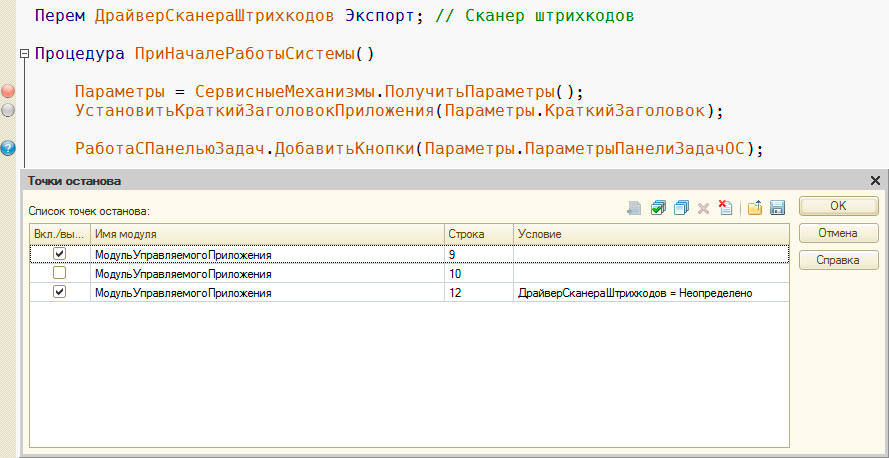Enable all breakpoints with the green-check stack icon
889x458 pixels.
point(658,209)
